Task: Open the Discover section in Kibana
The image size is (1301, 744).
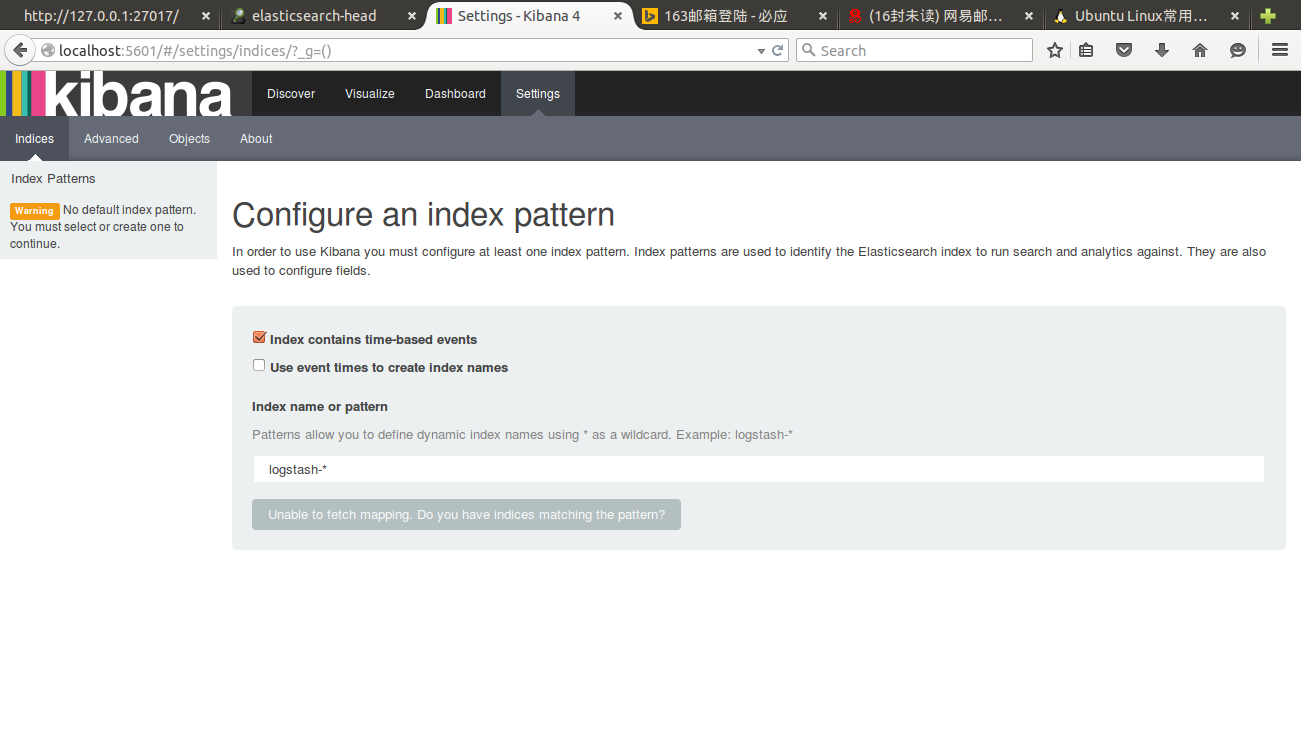Action: 291,94
